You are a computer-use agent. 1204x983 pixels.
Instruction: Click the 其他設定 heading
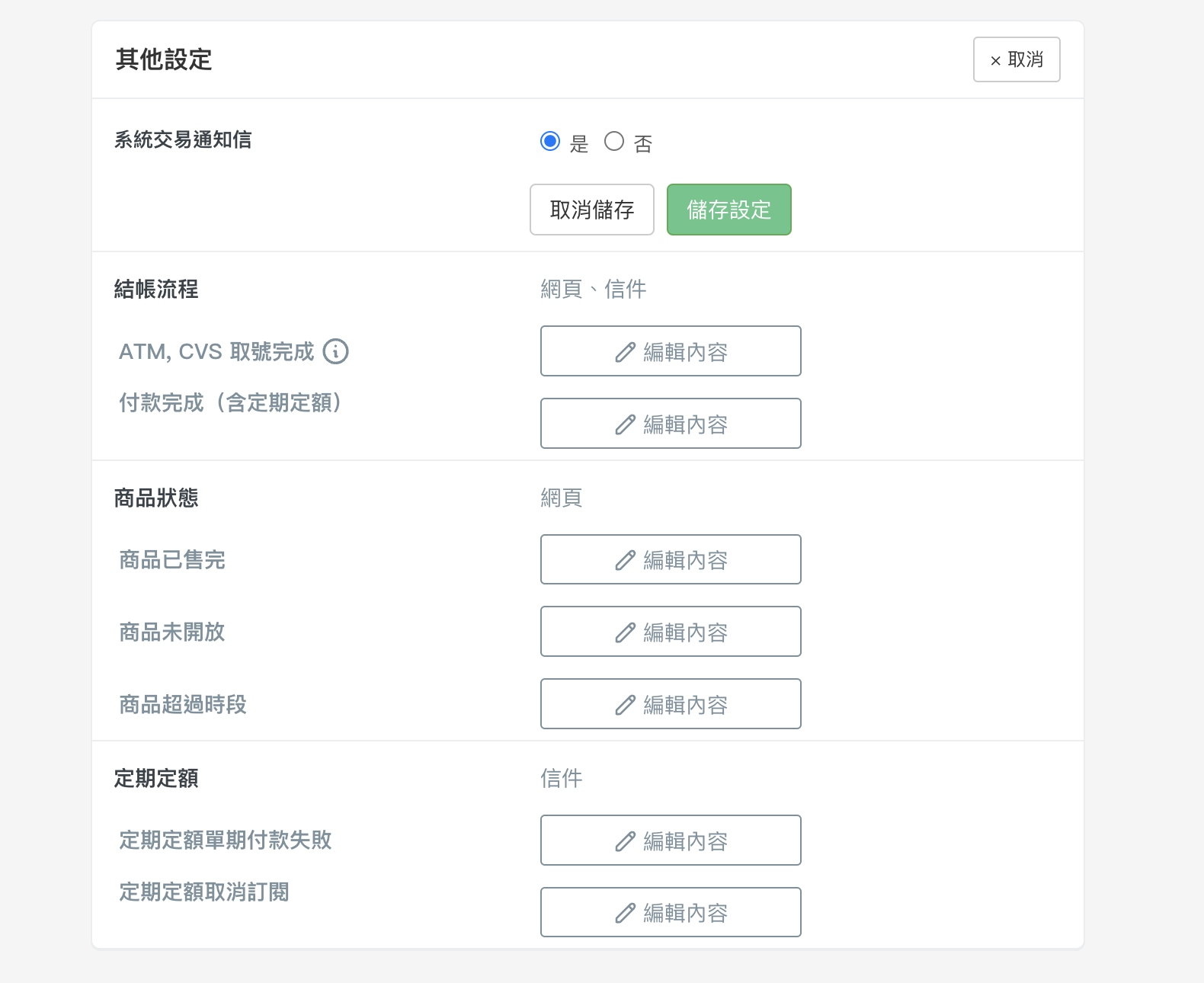(164, 59)
